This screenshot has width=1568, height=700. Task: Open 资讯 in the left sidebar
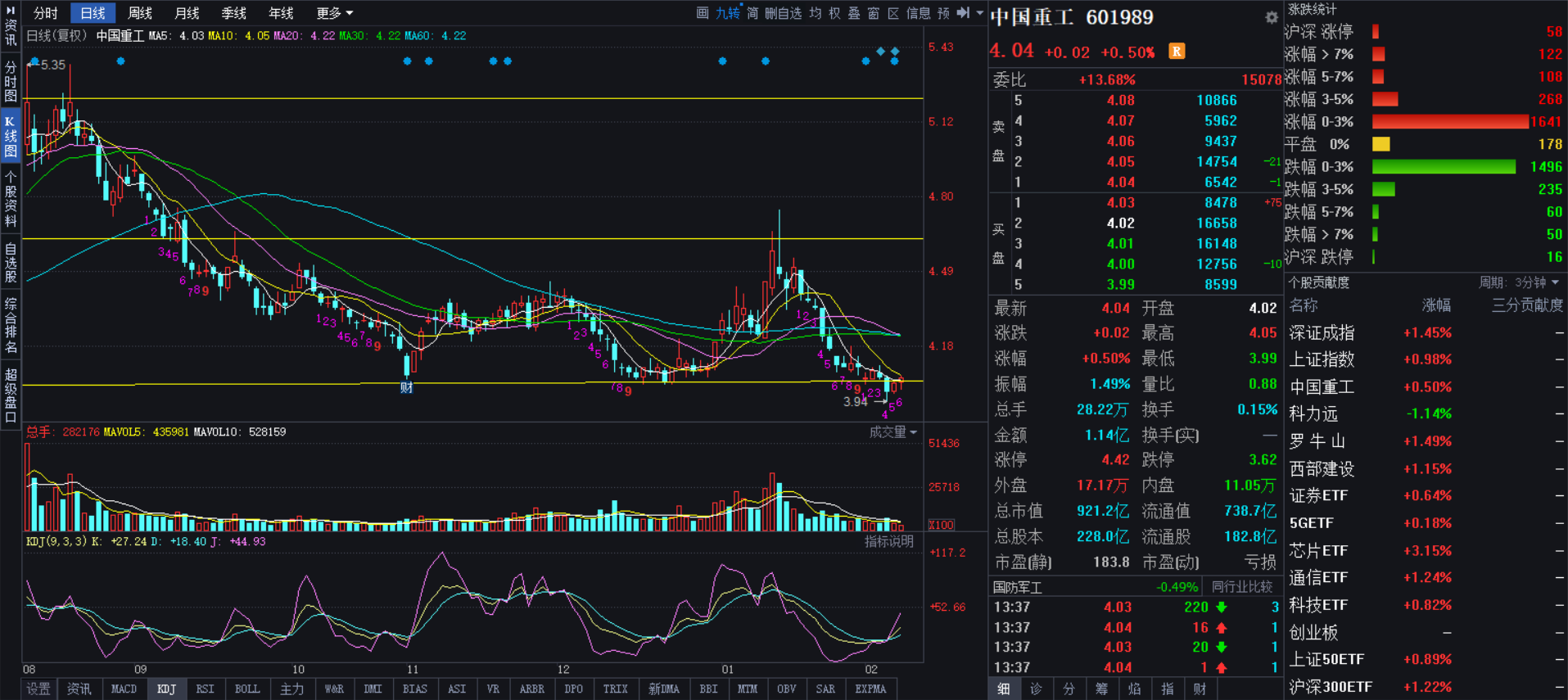[11, 32]
